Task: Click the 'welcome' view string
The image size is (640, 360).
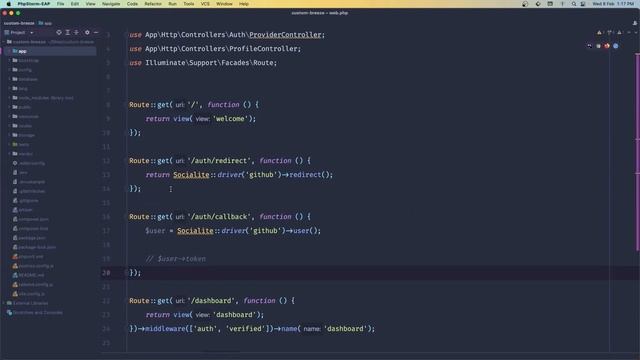Action: (230, 119)
